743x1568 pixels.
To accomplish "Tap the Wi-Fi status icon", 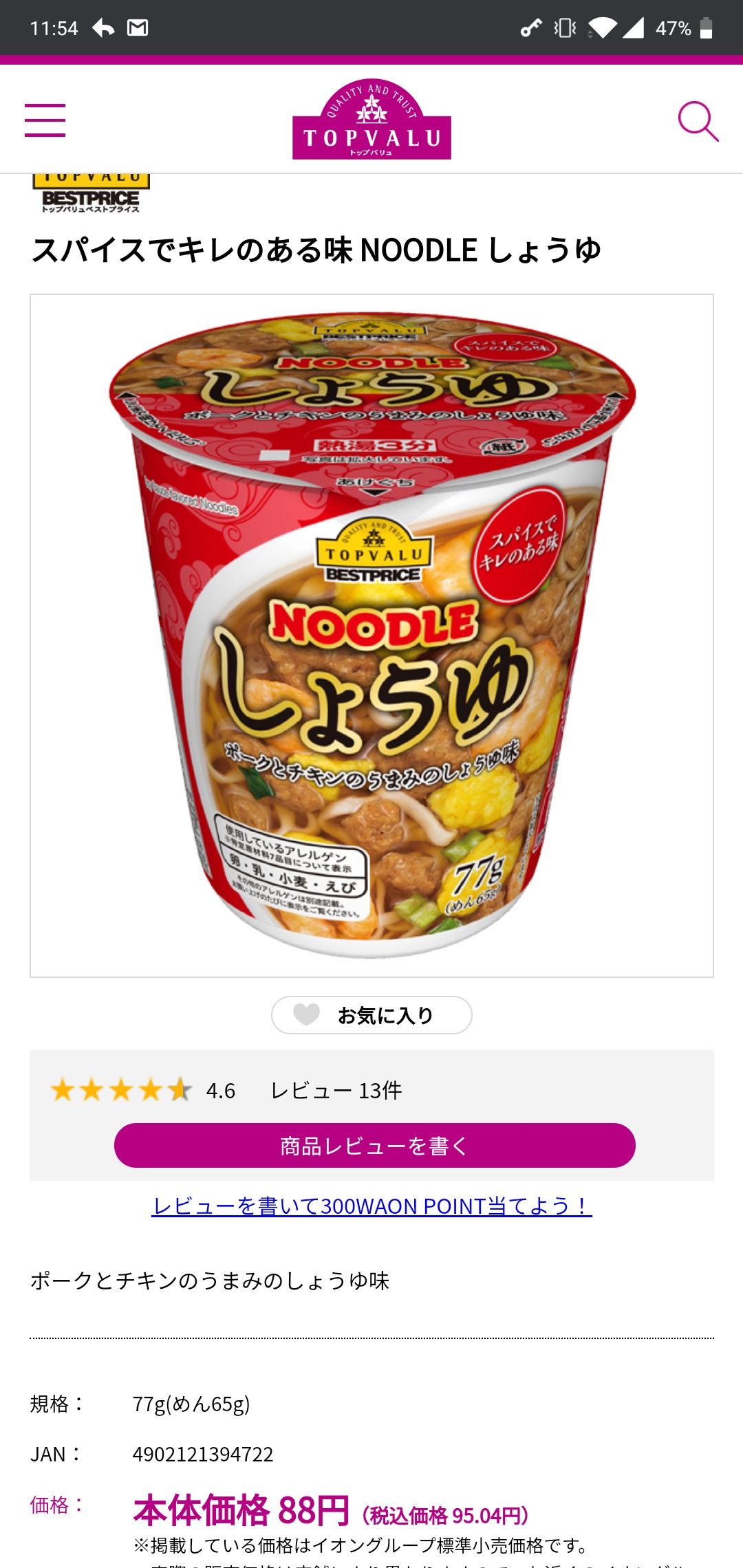I will click(603, 28).
